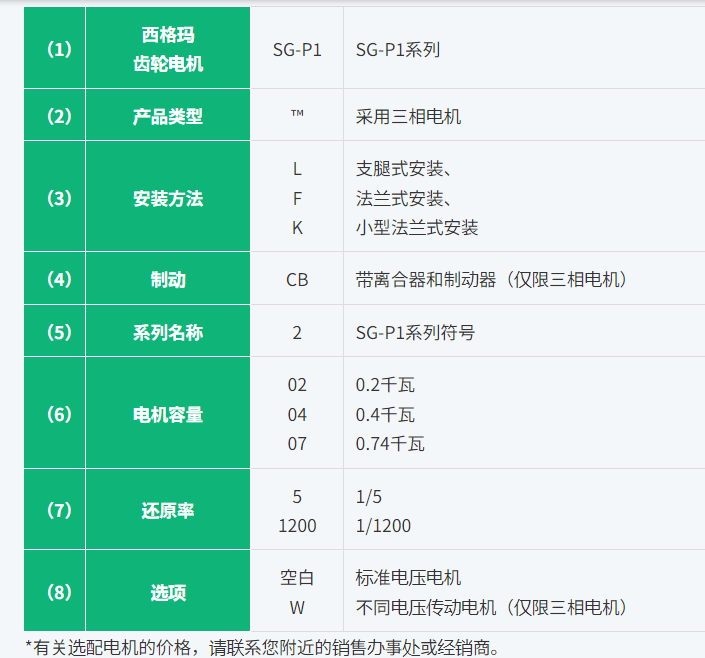Click the 支腿式安装 description
705x658 pixels.
(403, 169)
